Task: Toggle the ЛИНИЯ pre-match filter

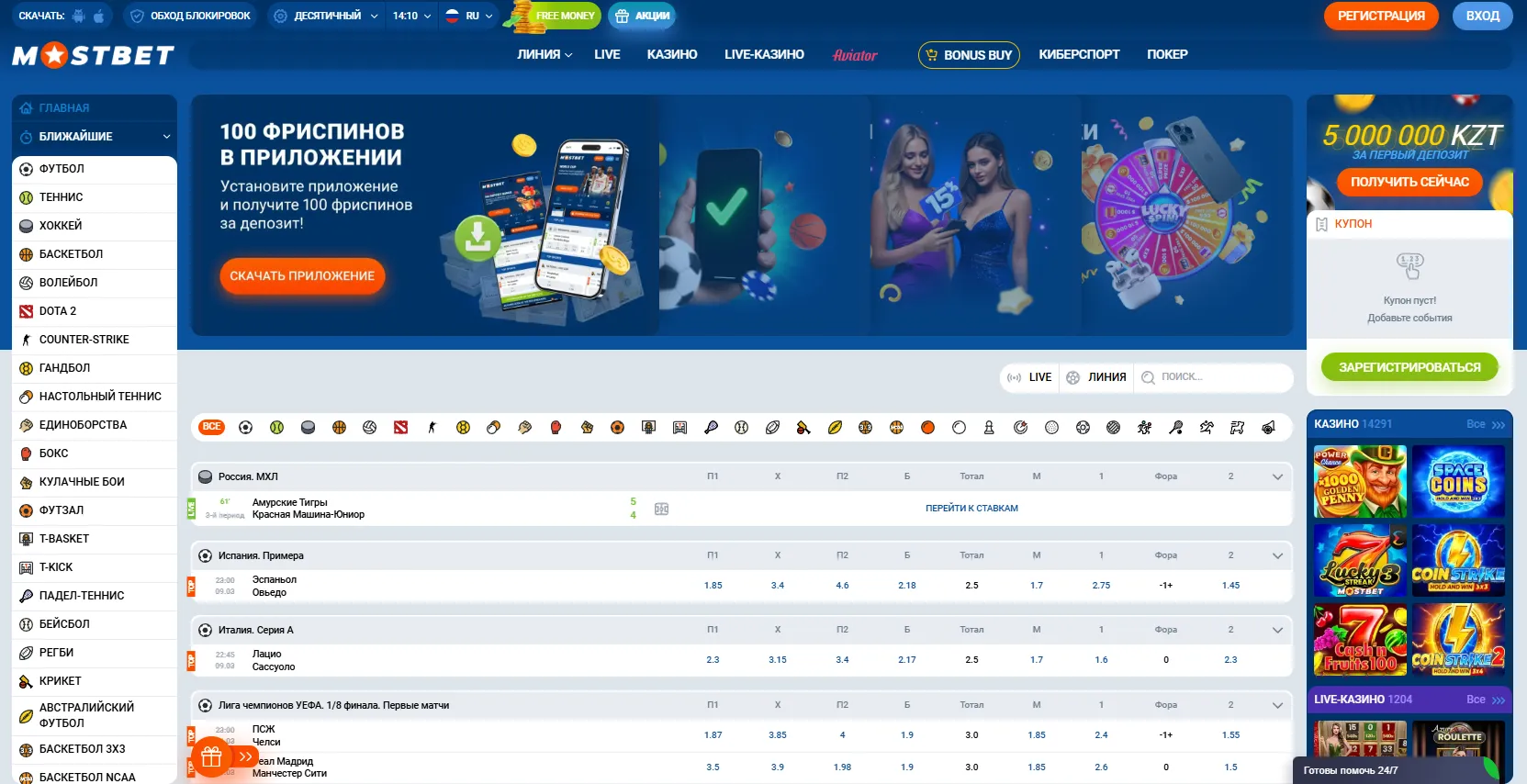Action: pos(1096,377)
